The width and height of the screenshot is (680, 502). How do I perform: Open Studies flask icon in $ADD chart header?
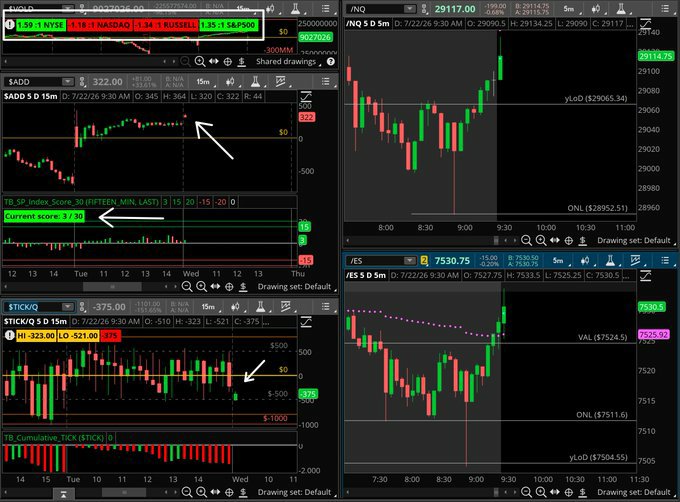point(255,81)
